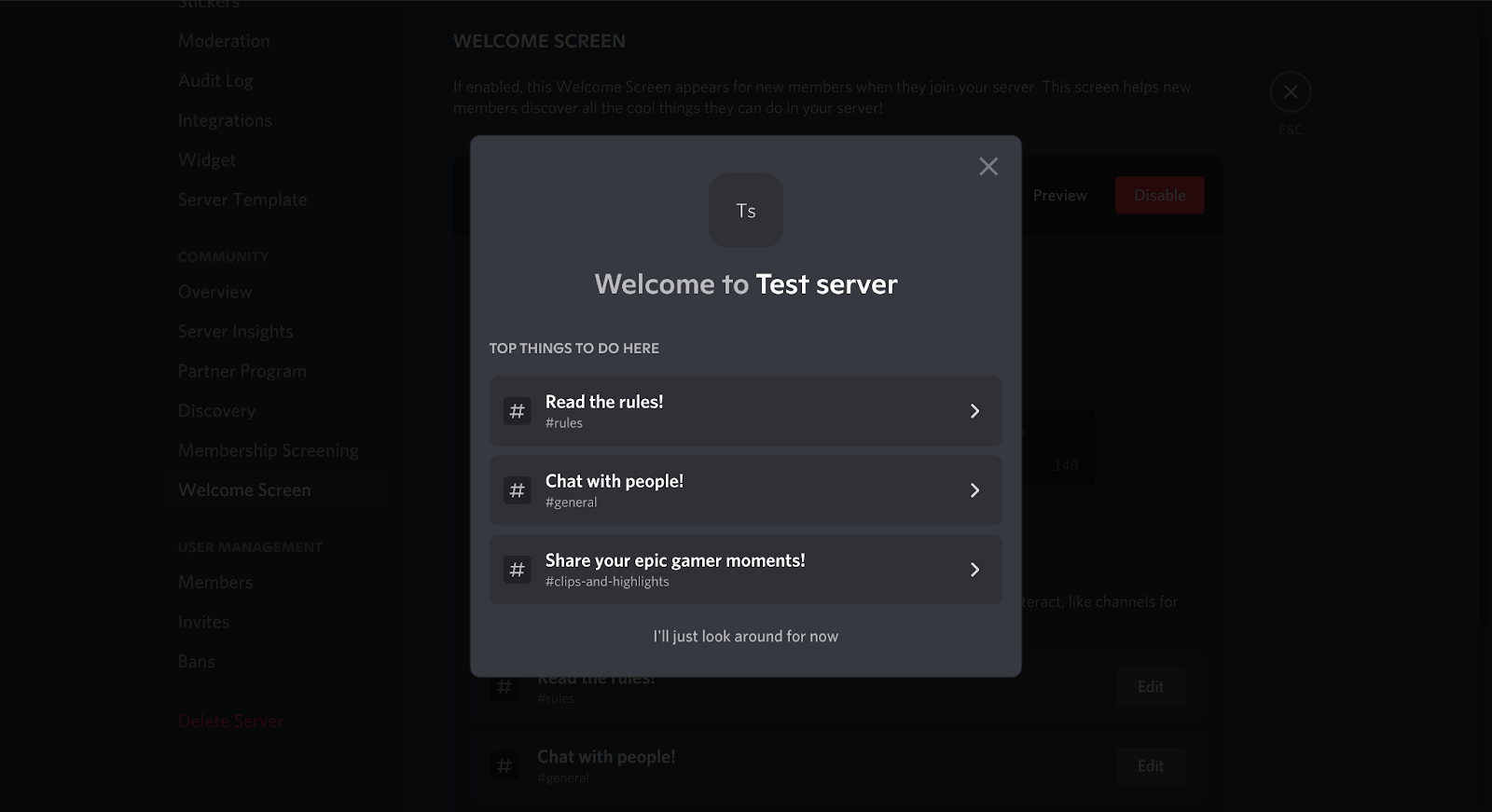Screen dimensions: 1492x812
Task: Click the Welcome to Test server heading
Action: (746, 284)
